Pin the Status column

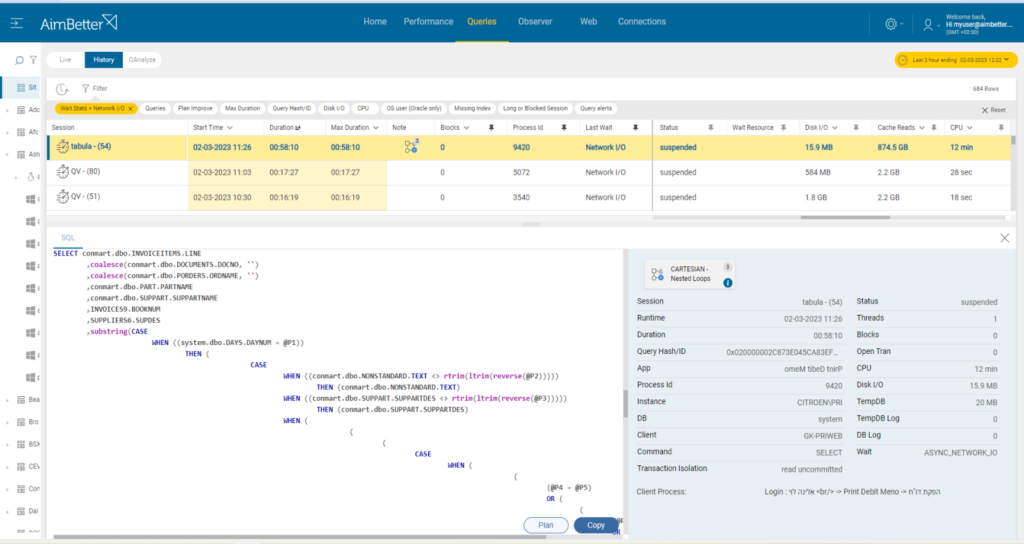tap(711, 128)
